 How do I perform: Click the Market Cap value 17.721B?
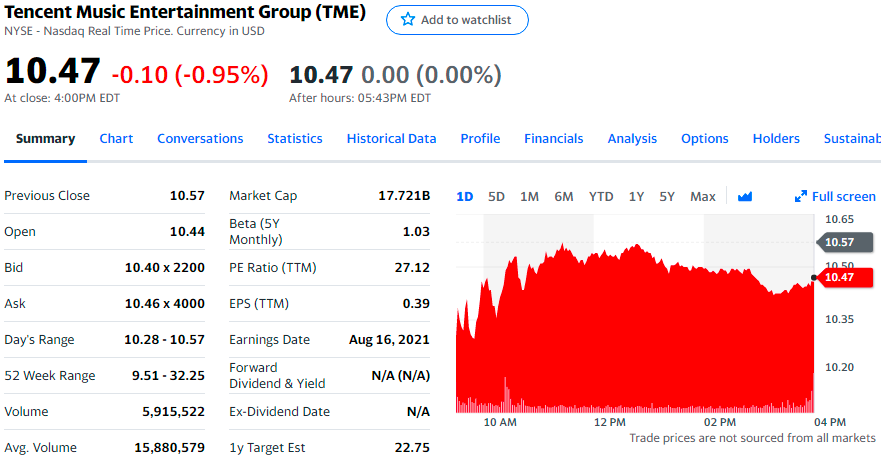[404, 196]
